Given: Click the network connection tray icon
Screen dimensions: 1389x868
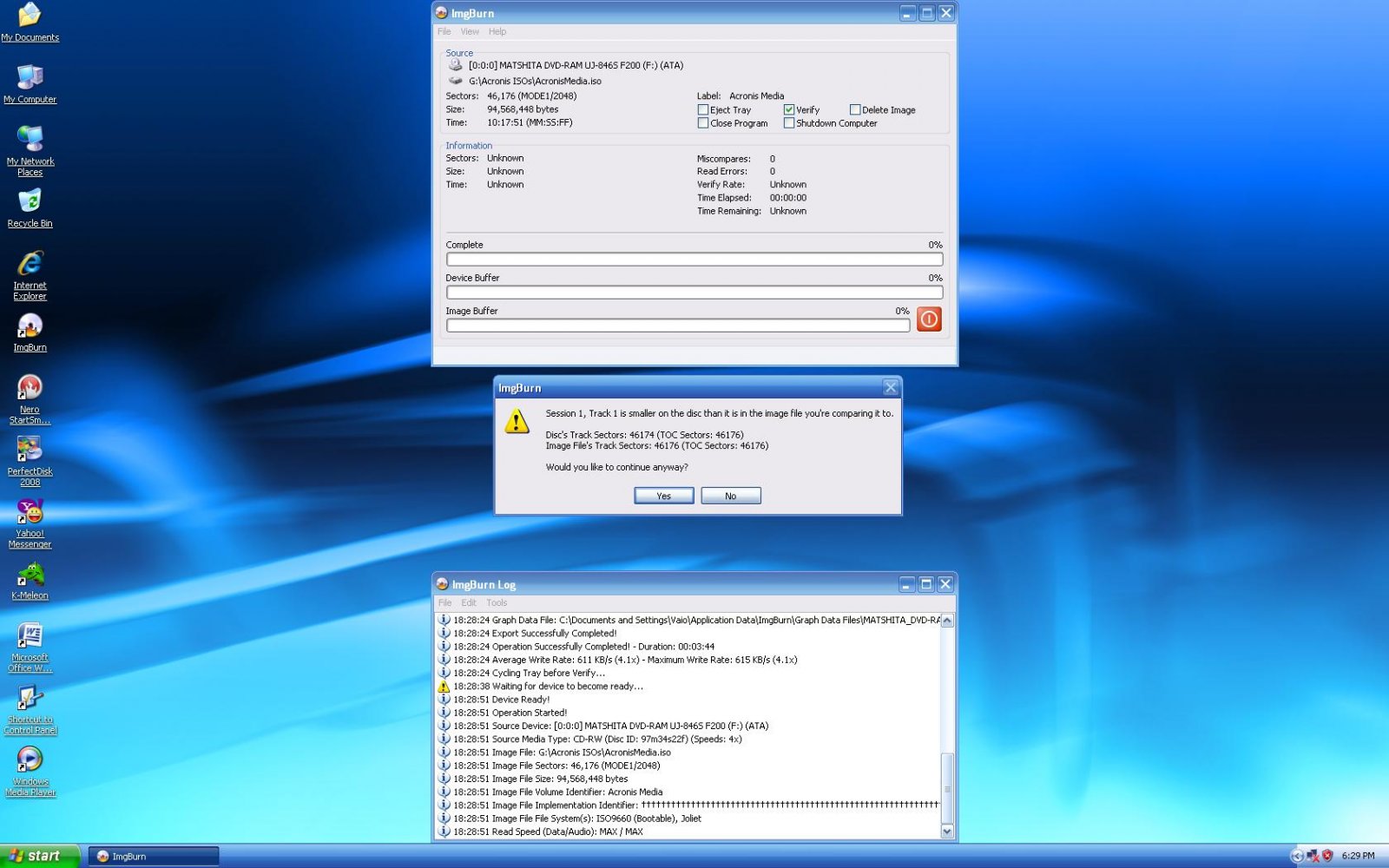Looking at the screenshot, I should click(1313, 856).
